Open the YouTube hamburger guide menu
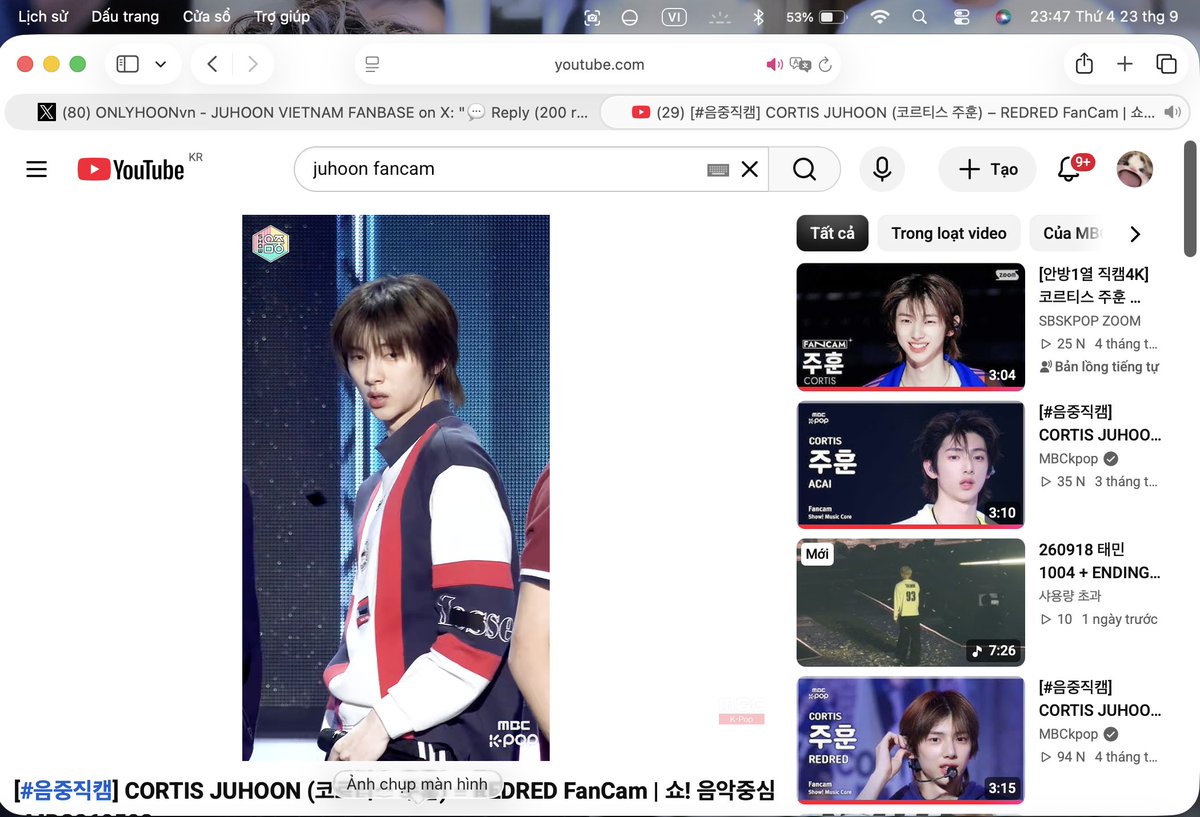 37,169
